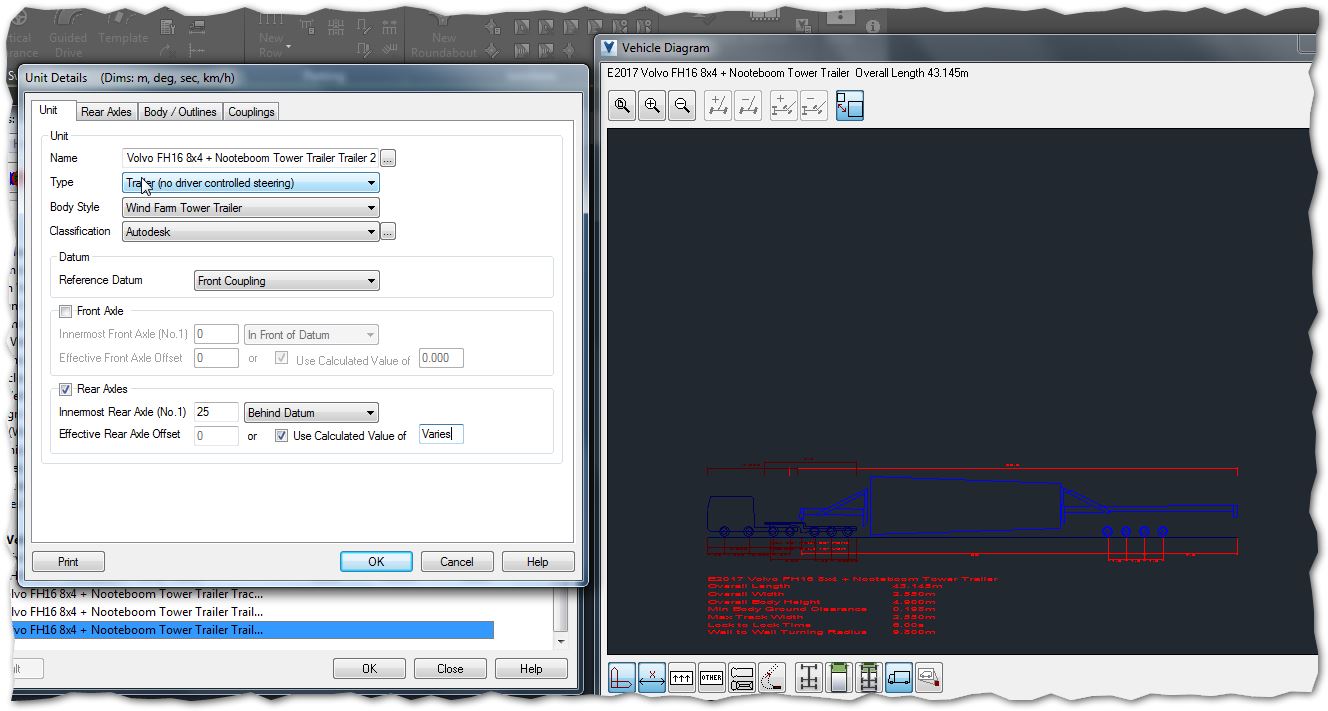Viewport: 1328px width, 711px height.
Task: Toggle rear Use Calculated Value checkbox
Action: pos(282,436)
